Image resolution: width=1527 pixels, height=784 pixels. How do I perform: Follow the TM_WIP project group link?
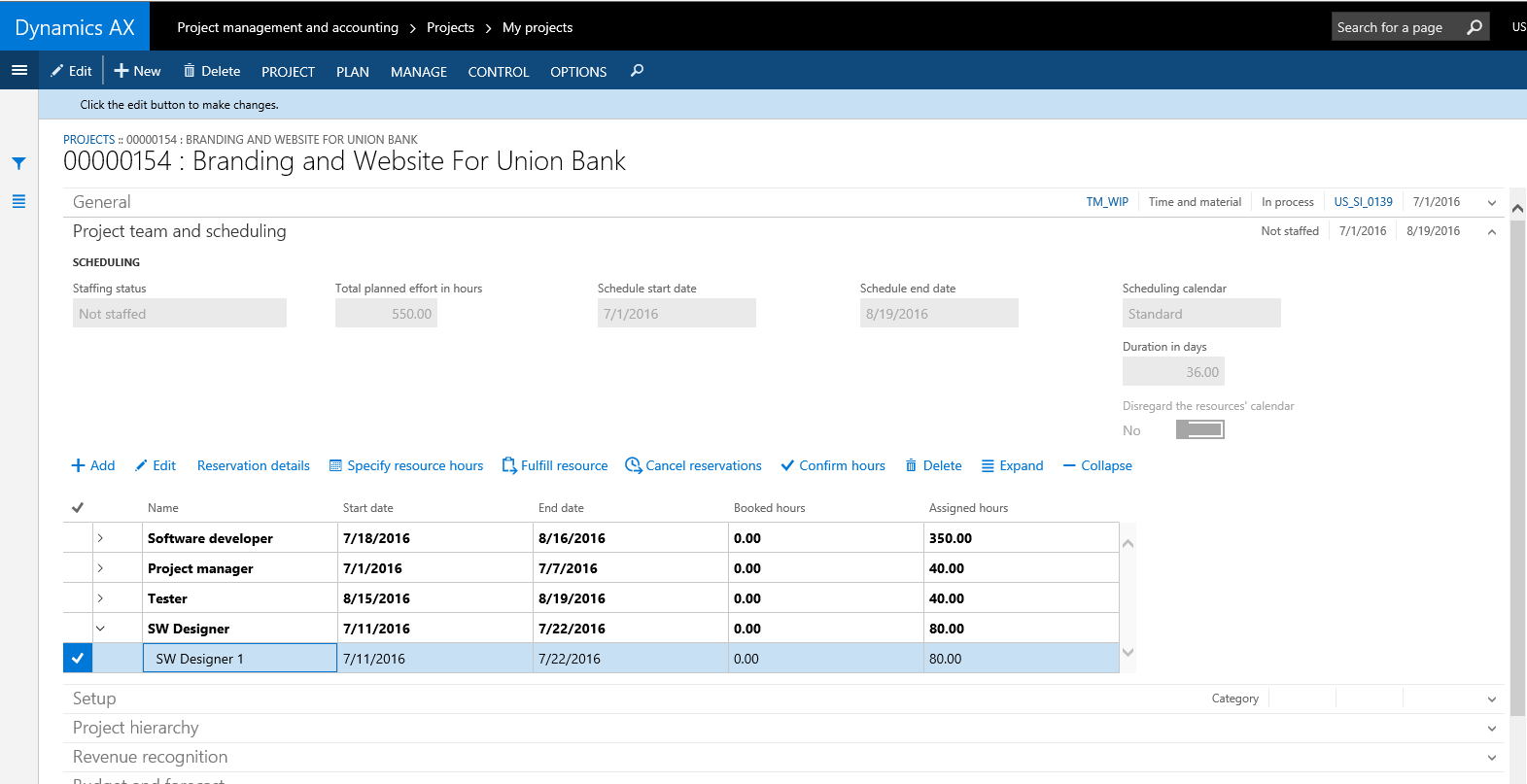pyautogui.click(x=1107, y=202)
